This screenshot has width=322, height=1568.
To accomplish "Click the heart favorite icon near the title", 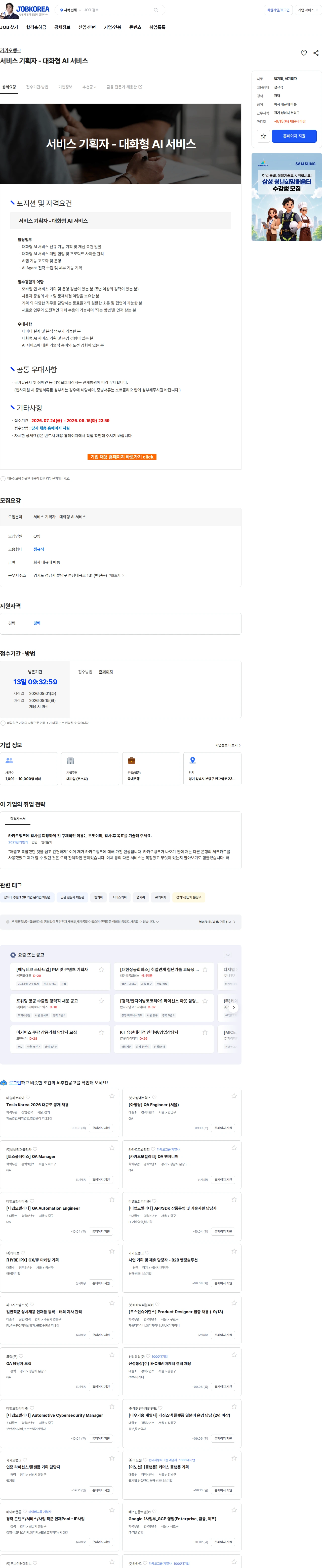I will [304, 53].
